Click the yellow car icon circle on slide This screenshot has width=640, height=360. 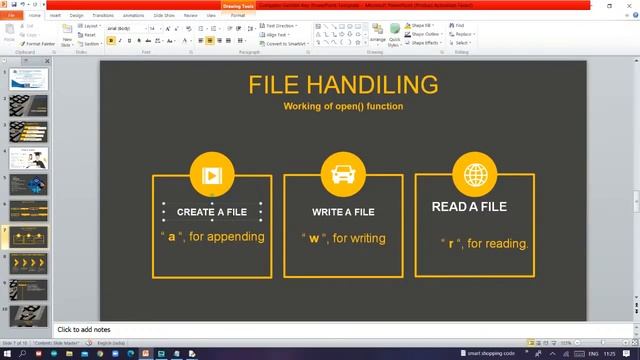343,174
